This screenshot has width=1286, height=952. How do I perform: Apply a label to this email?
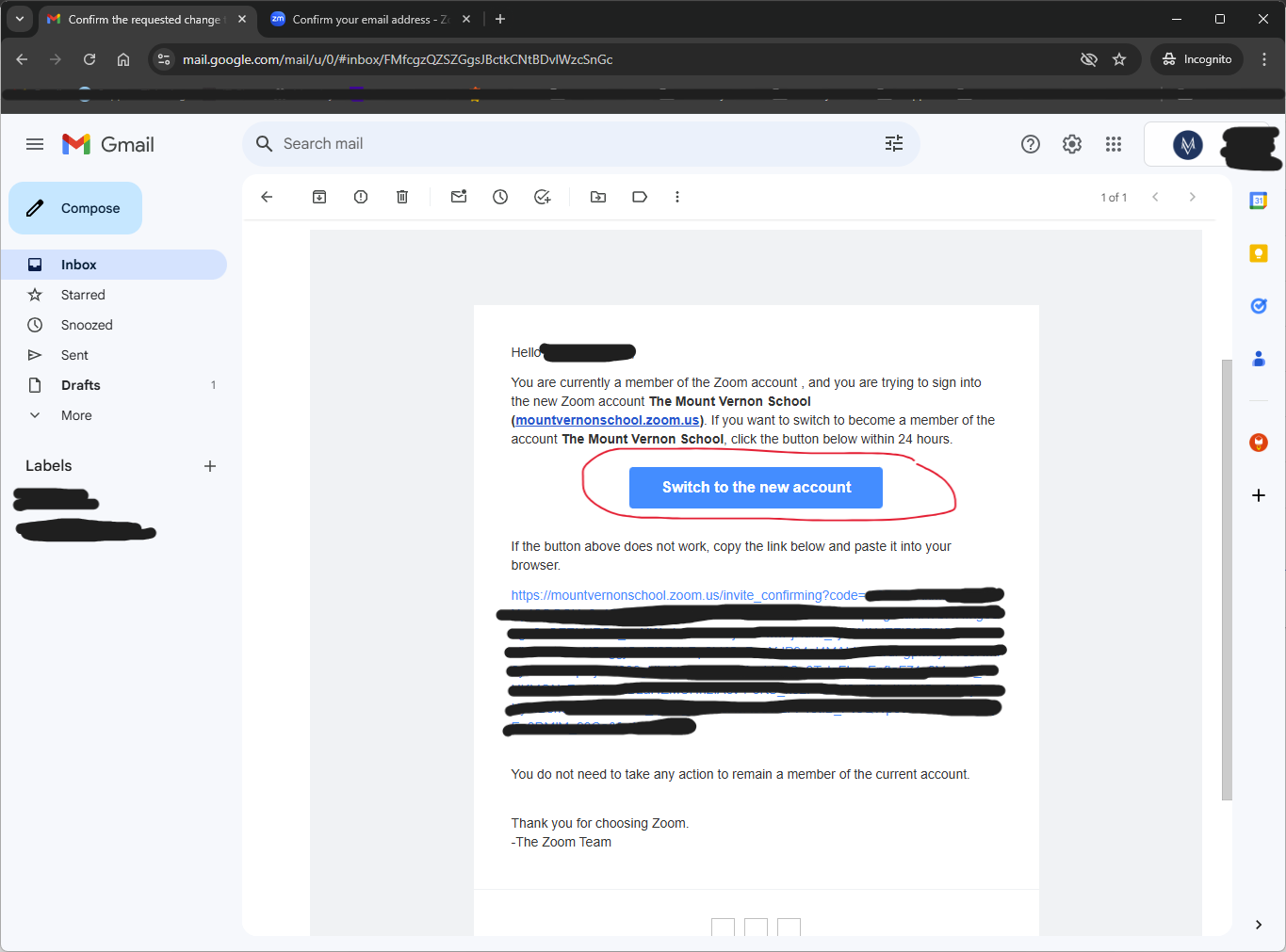coord(640,197)
